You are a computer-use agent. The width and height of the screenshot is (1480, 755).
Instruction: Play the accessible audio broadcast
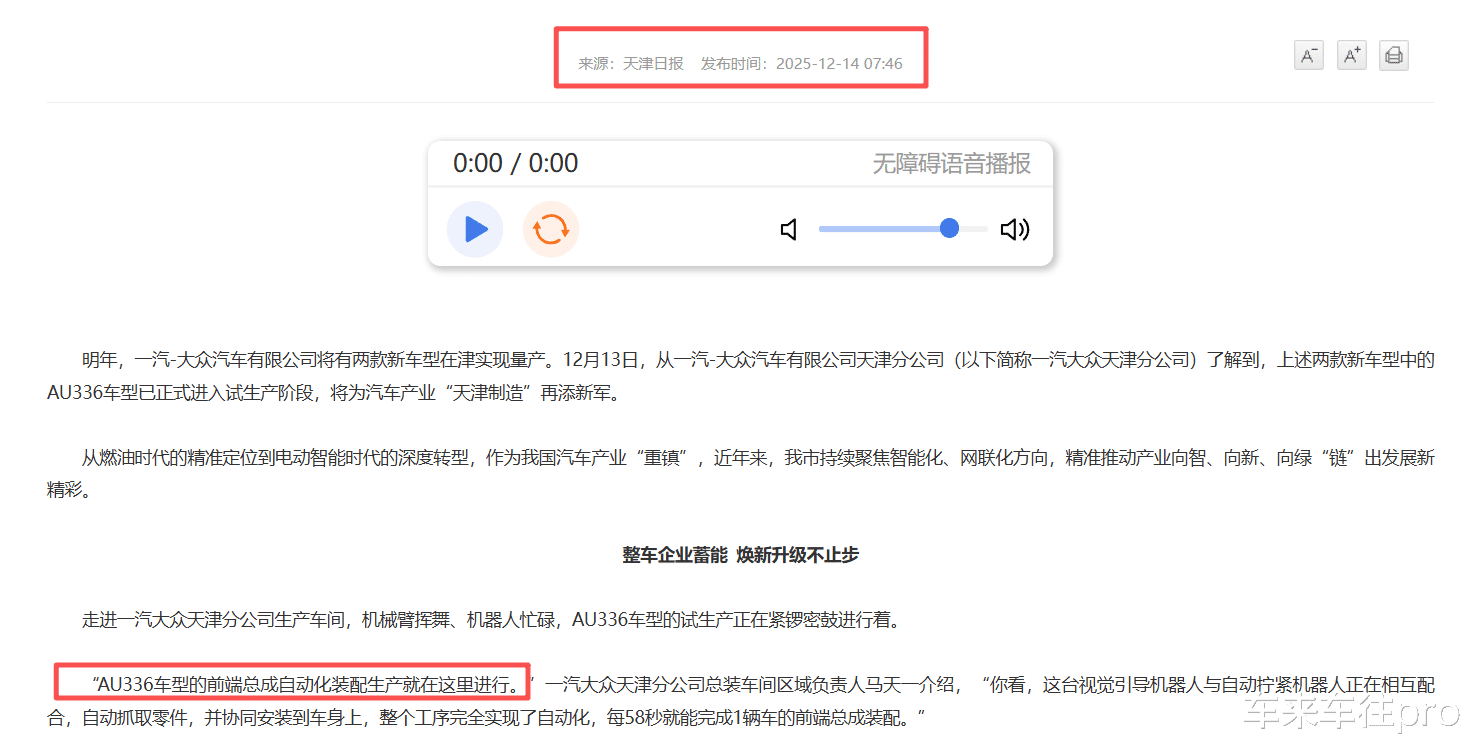pyautogui.click(x=475, y=229)
